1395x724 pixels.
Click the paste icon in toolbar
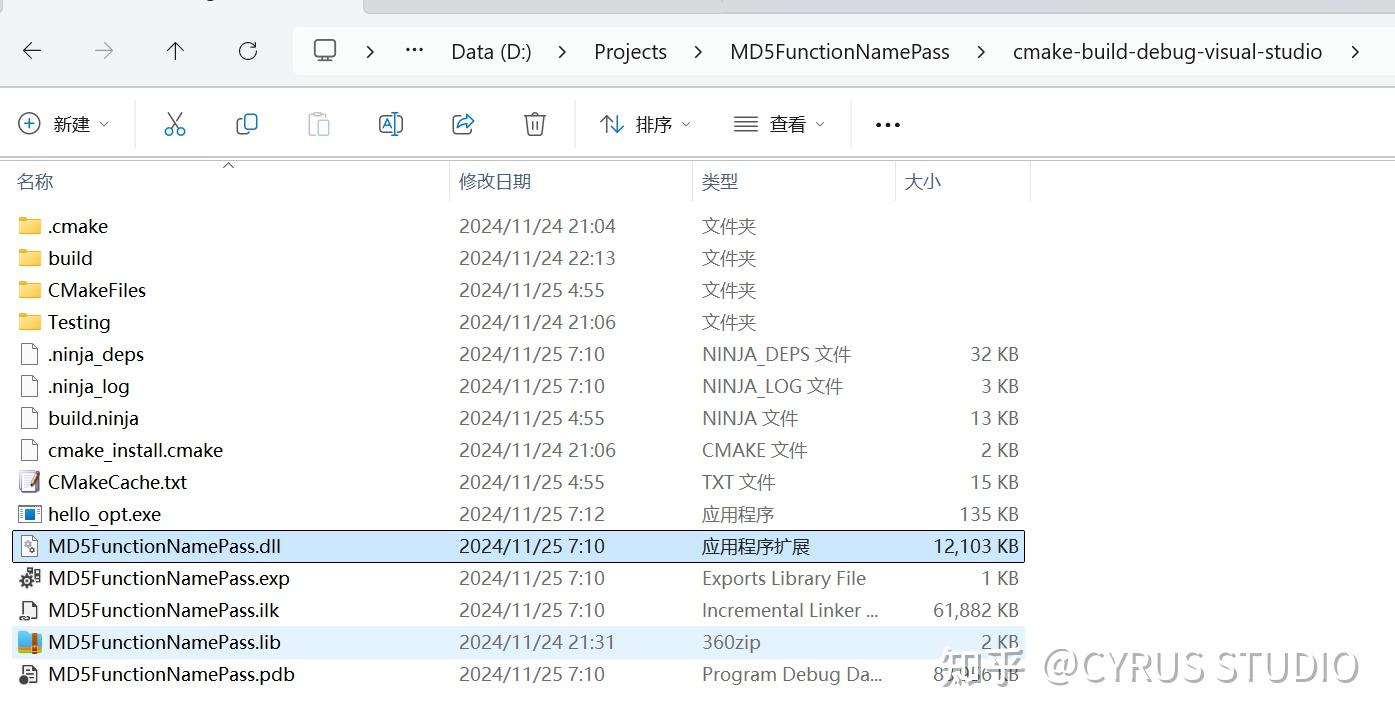tap(318, 123)
